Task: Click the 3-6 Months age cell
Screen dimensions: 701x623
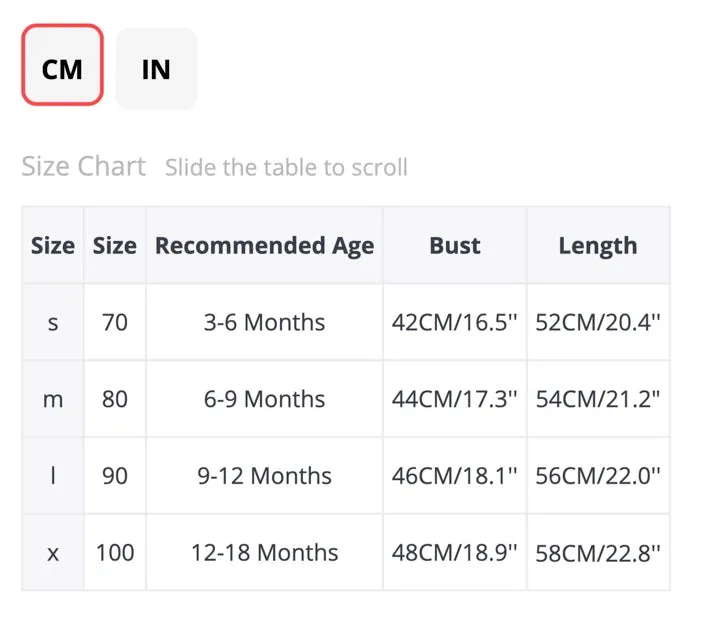Action: [264, 322]
